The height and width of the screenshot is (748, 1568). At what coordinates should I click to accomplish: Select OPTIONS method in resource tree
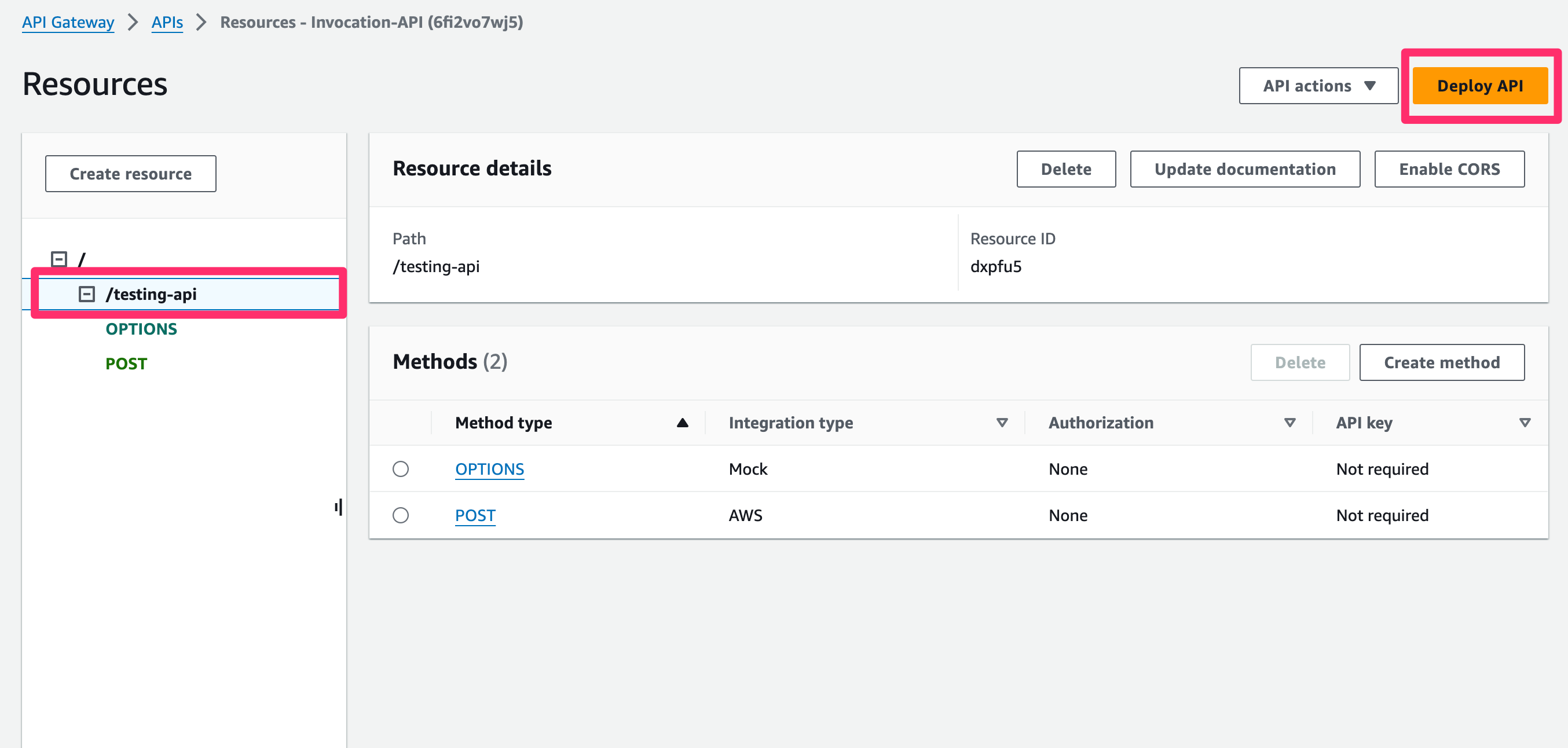(141, 329)
